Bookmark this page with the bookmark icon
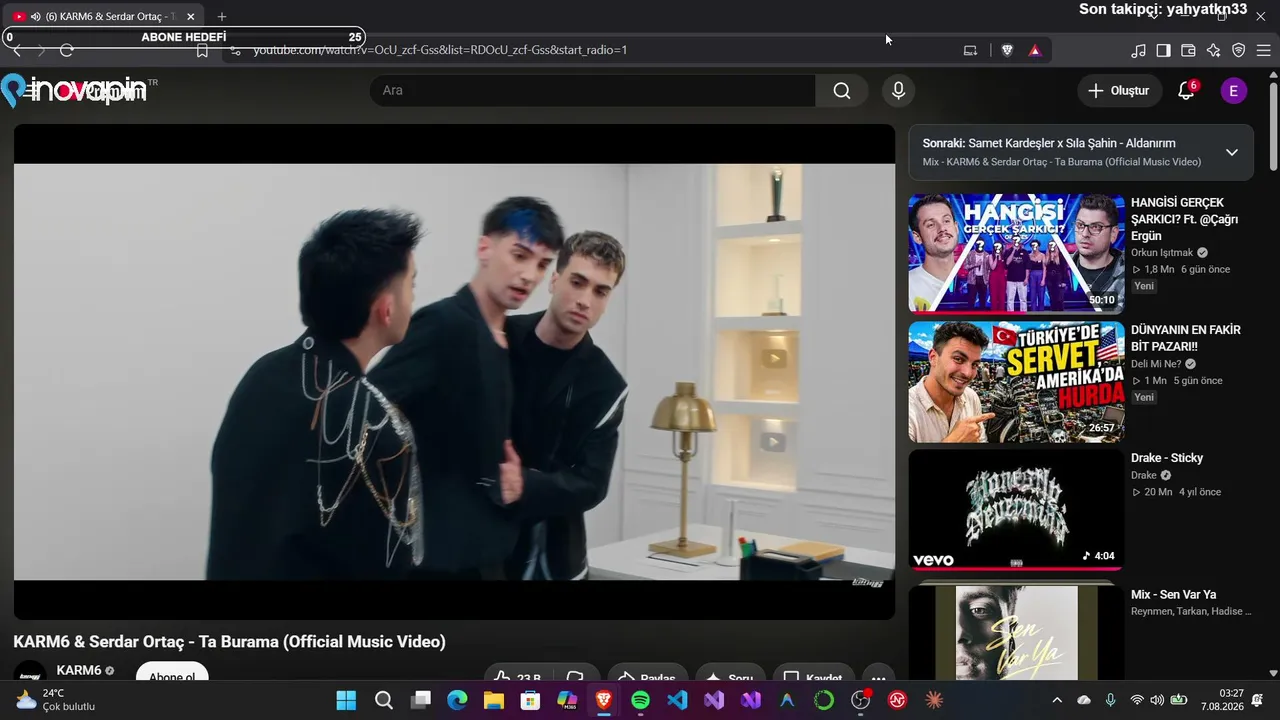 click(202, 50)
